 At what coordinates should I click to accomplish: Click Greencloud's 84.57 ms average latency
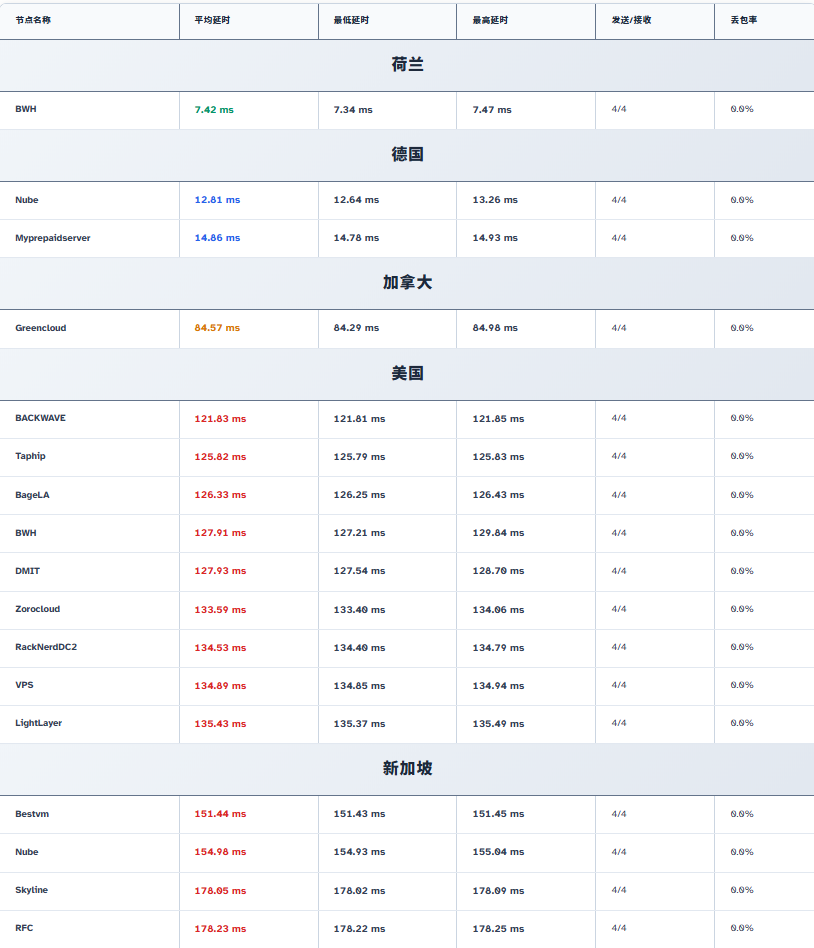click(217, 328)
